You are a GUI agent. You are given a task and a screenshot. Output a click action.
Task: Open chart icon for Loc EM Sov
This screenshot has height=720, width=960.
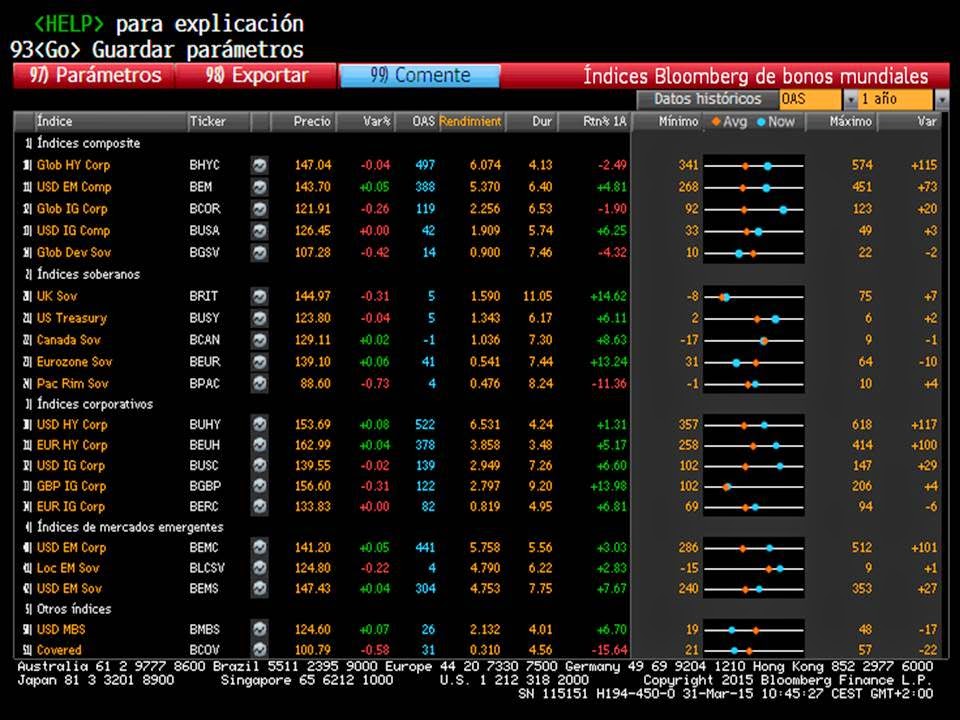pos(260,568)
